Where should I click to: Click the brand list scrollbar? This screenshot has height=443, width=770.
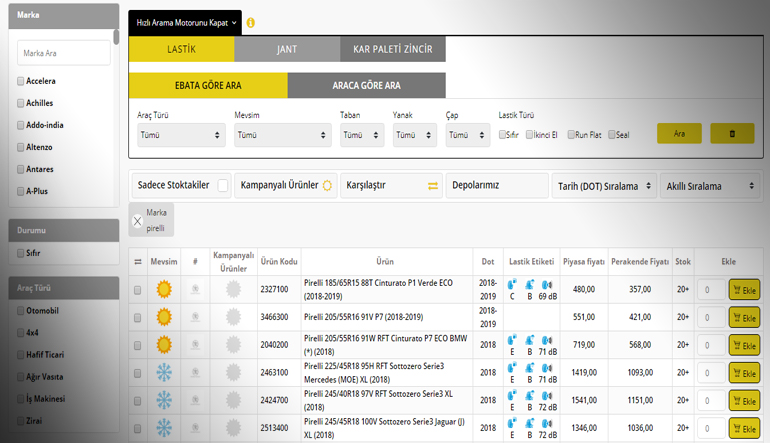[x=116, y=37]
